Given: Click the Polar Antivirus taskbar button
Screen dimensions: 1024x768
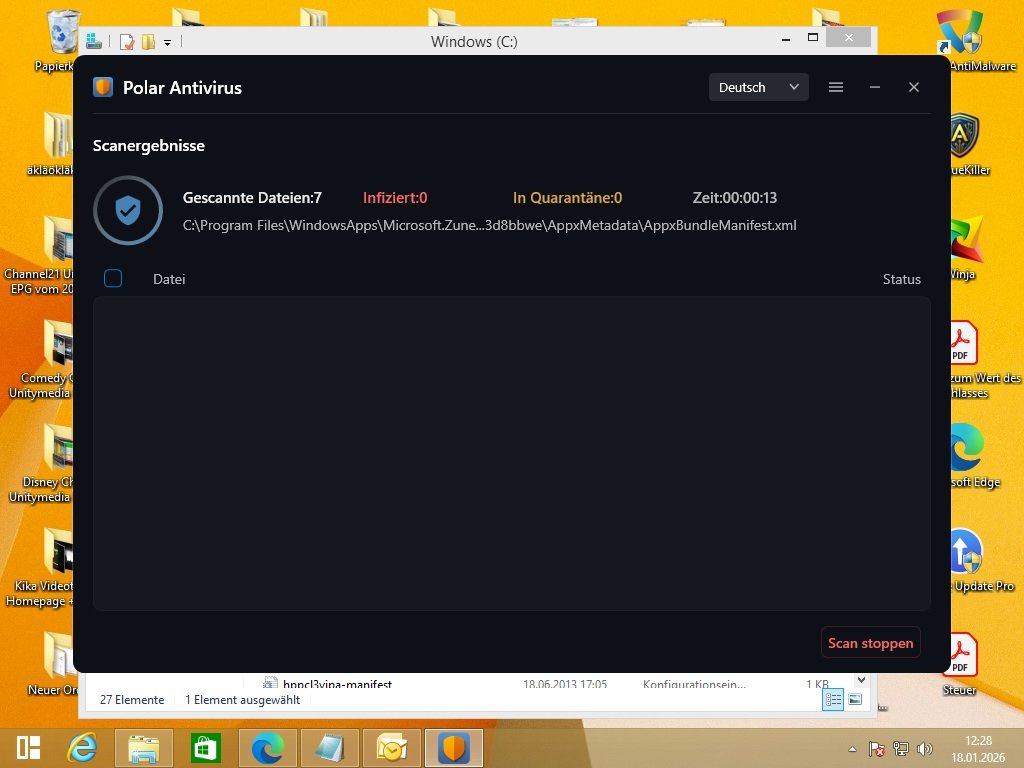Looking at the screenshot, I should [x=454, y=748].
